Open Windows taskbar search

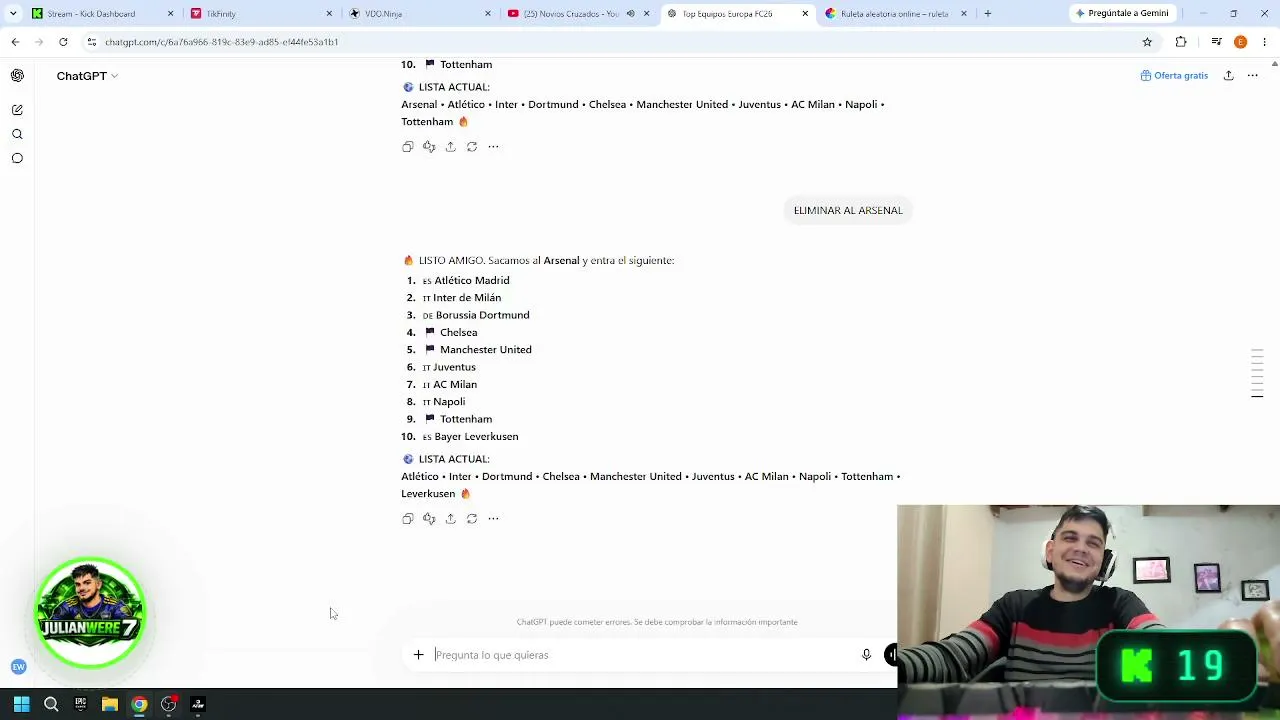(51, 704)
